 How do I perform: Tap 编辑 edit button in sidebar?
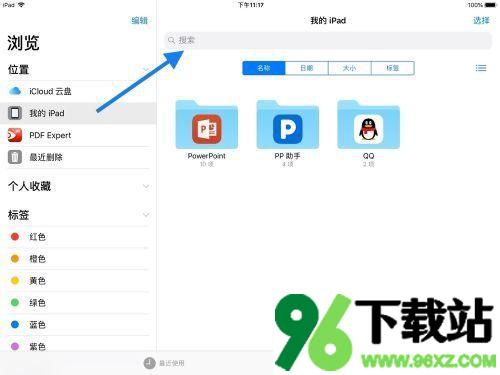139,21
